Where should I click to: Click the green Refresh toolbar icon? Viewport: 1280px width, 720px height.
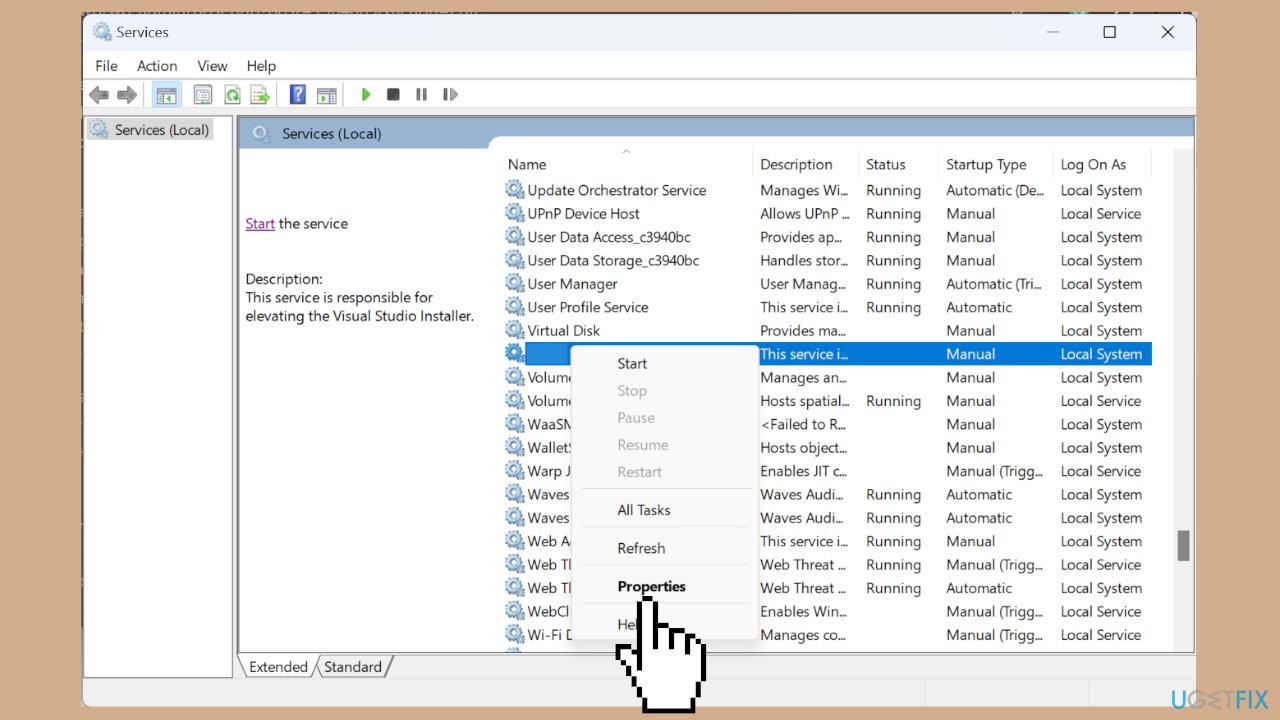coord(232,95)
